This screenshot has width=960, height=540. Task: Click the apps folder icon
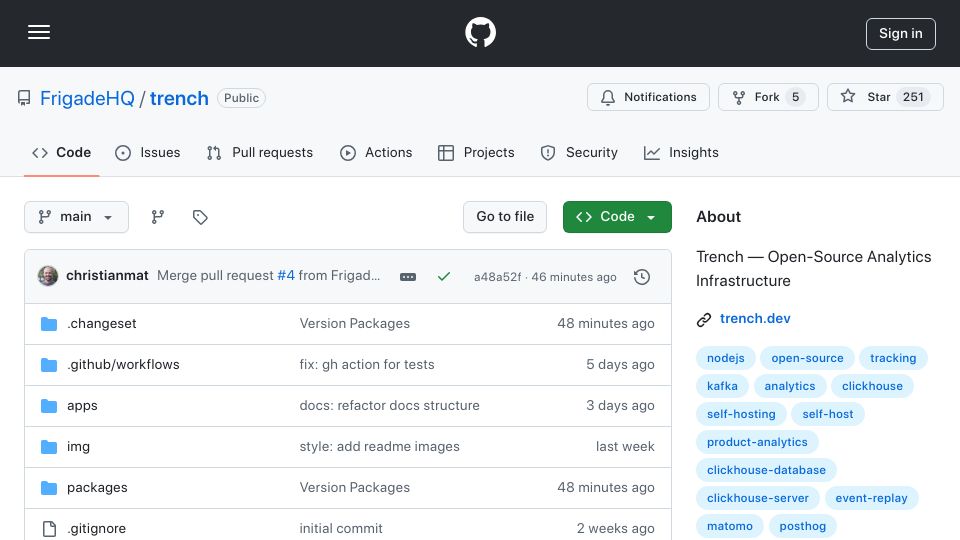(x=49, y=406)
